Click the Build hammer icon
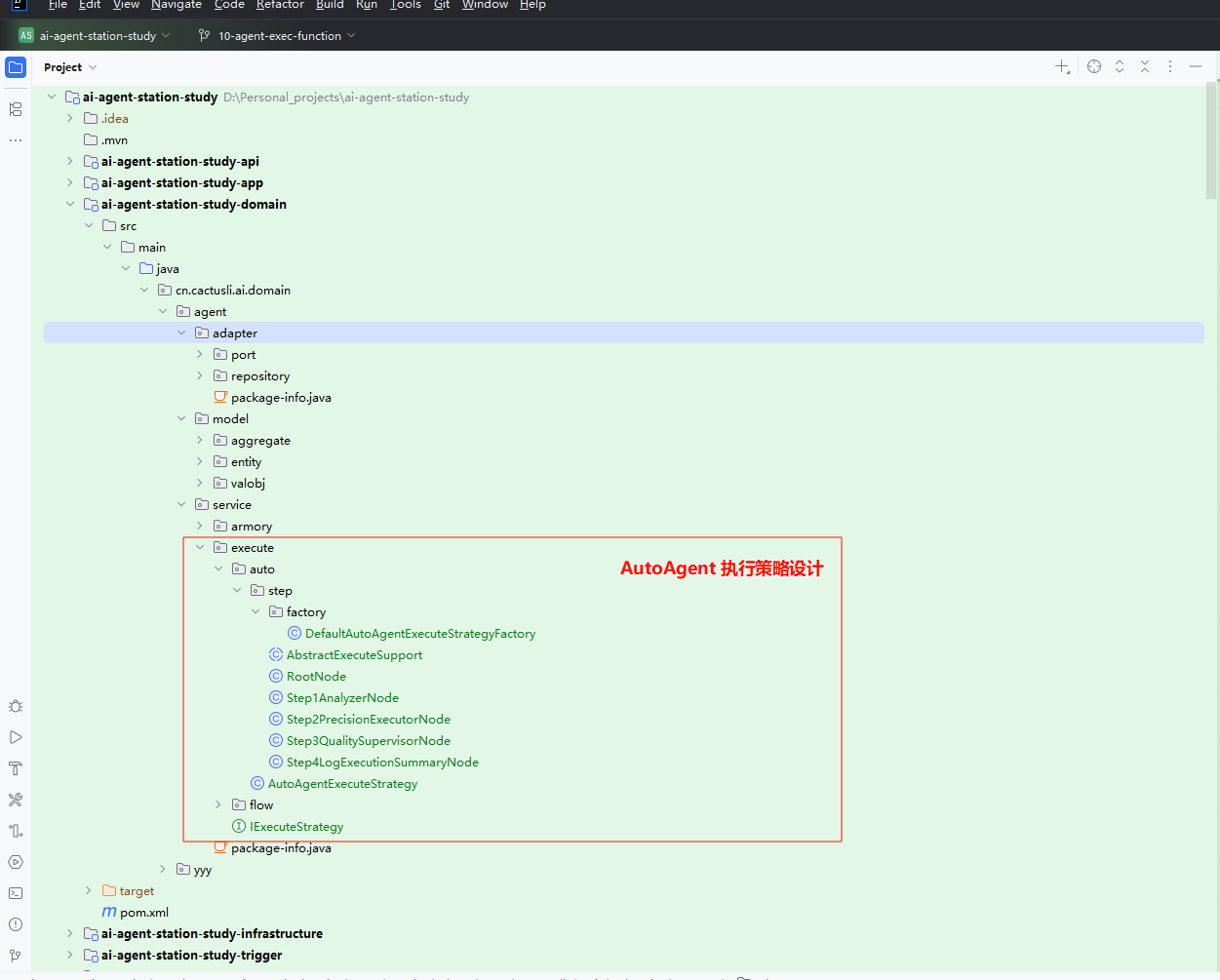The height and width of the screenshot is (980, 1220). click(x=16, y=768)
